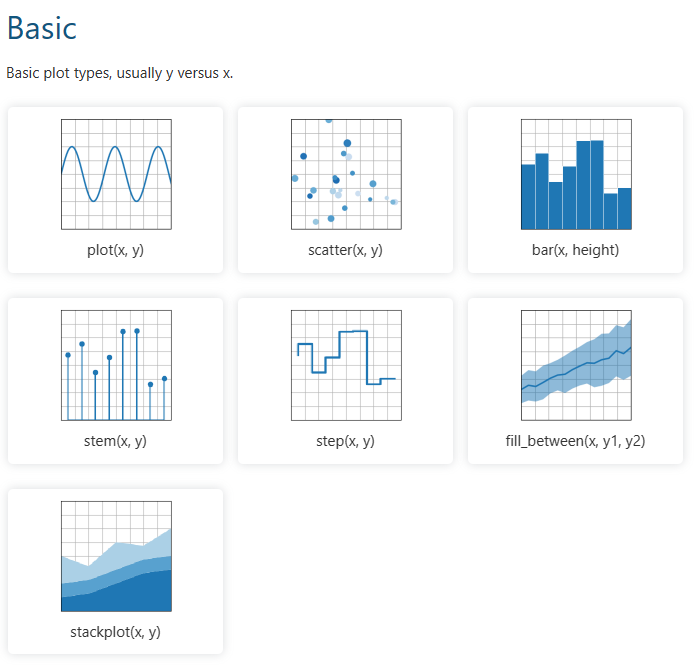Click the 'Basic plot types' description text

[x=119, y=73]
